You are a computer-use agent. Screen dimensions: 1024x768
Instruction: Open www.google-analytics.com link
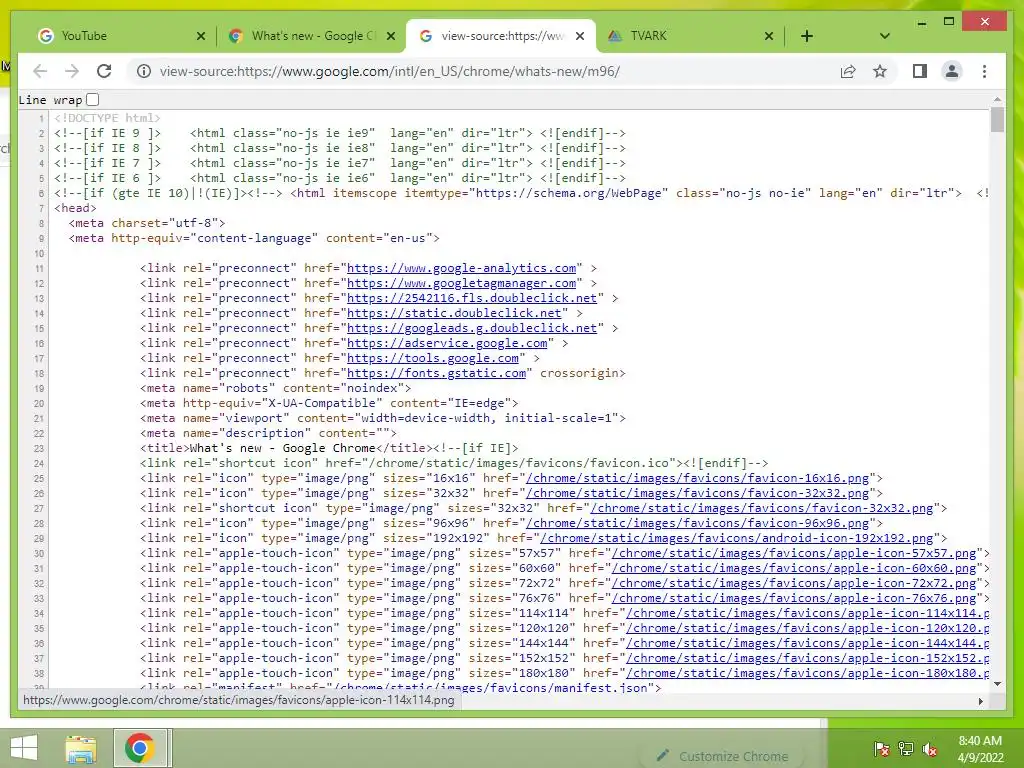461,268
